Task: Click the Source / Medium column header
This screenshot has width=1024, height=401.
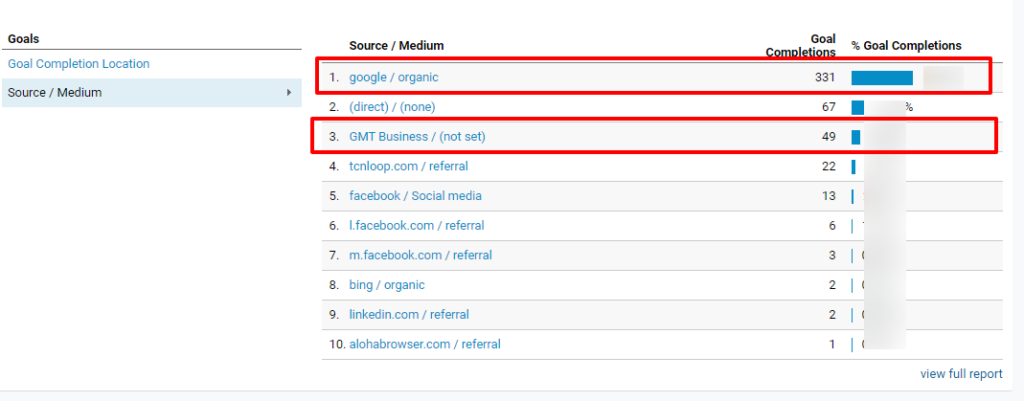Action: click(396, 46)
